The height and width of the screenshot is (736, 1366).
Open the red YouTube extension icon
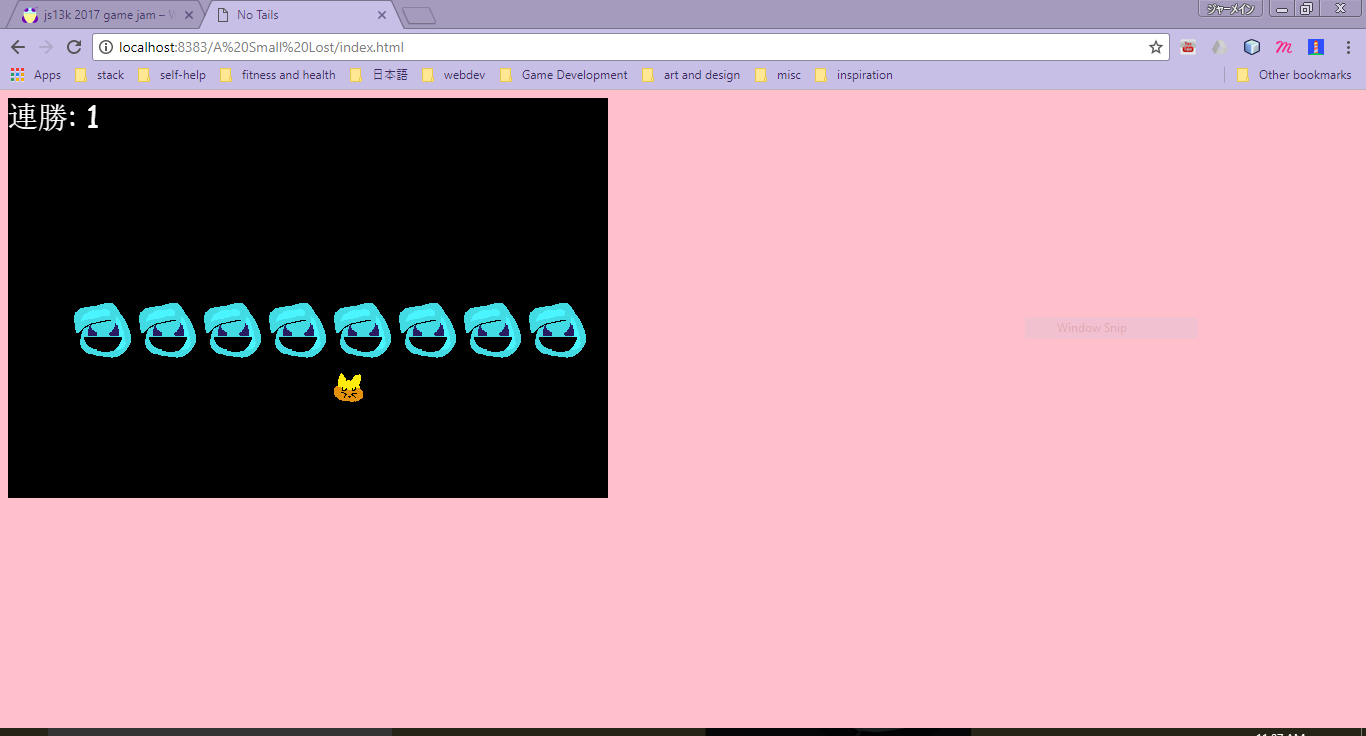[x=1188, y=47]
